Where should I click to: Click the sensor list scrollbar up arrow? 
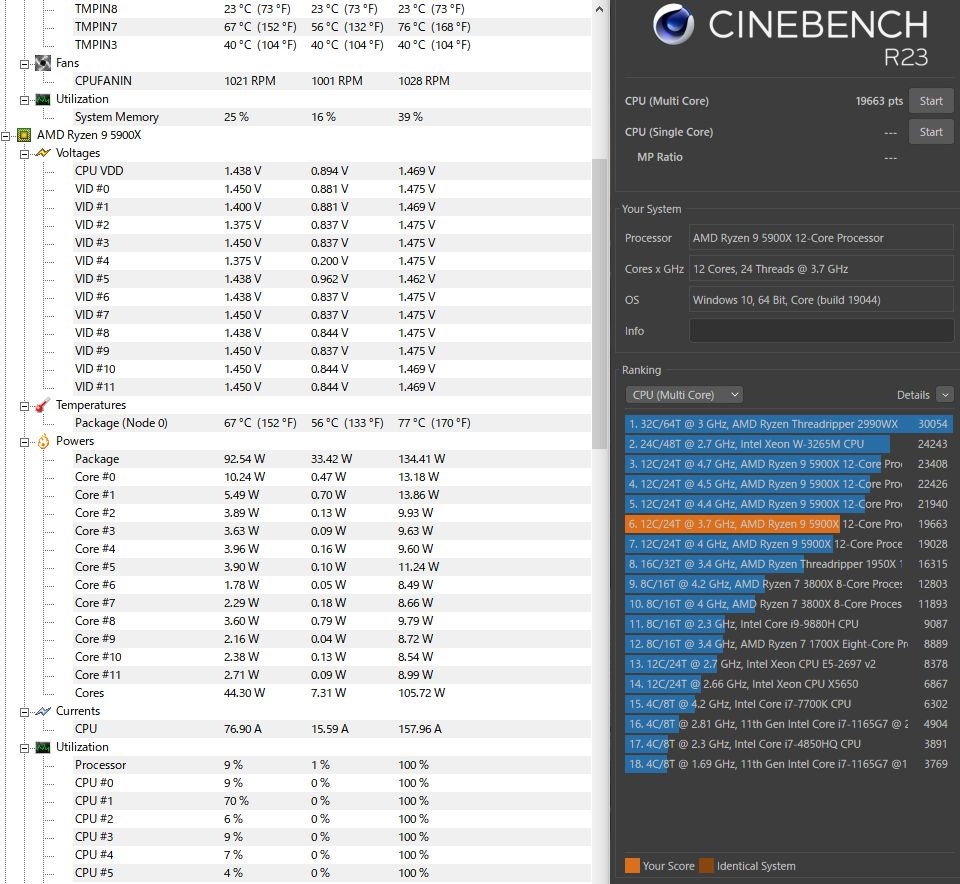pyautogui.click(x=599, y=9)
